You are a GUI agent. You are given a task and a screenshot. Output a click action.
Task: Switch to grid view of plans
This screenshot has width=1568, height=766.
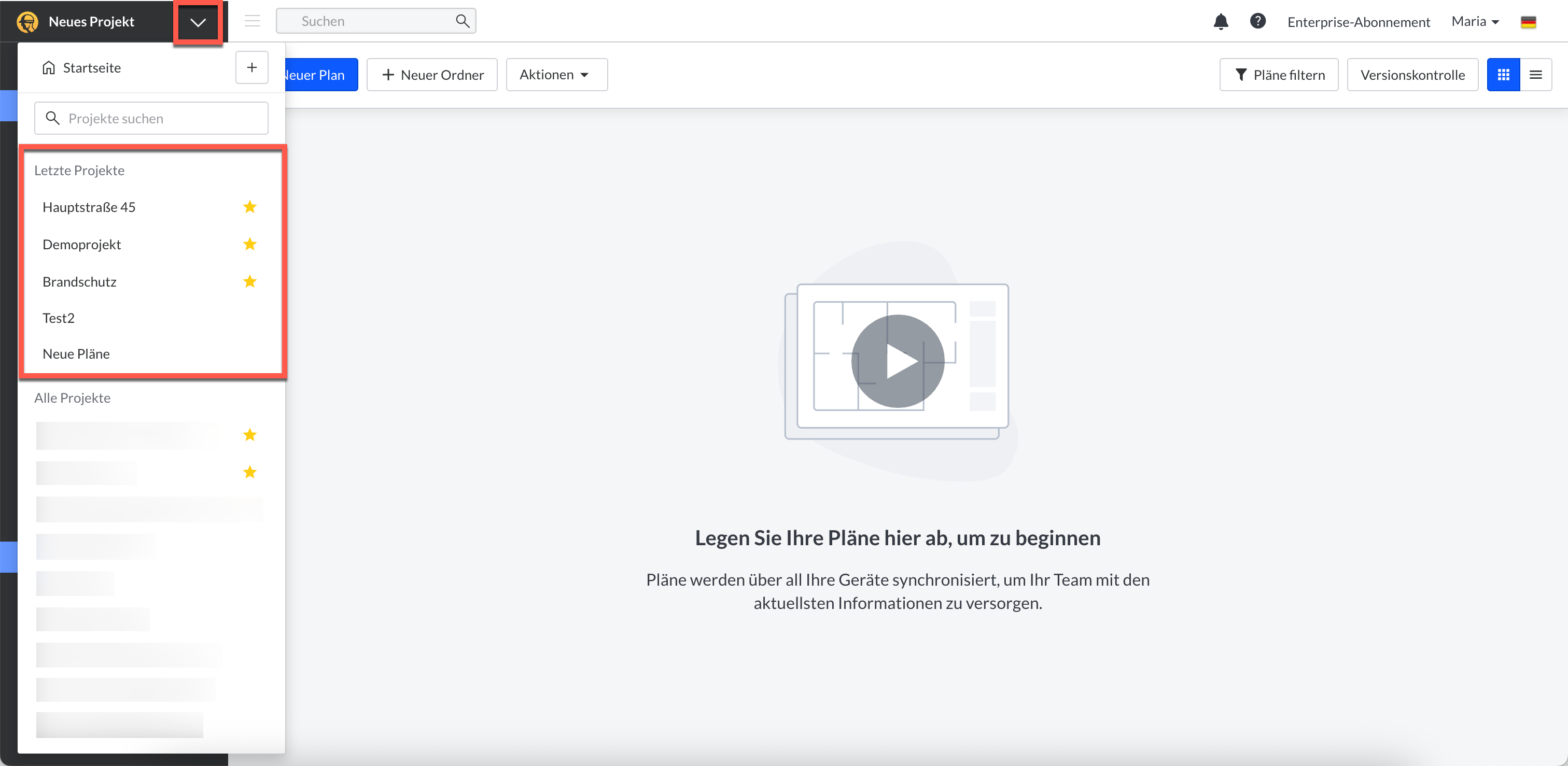(1503, 75)
